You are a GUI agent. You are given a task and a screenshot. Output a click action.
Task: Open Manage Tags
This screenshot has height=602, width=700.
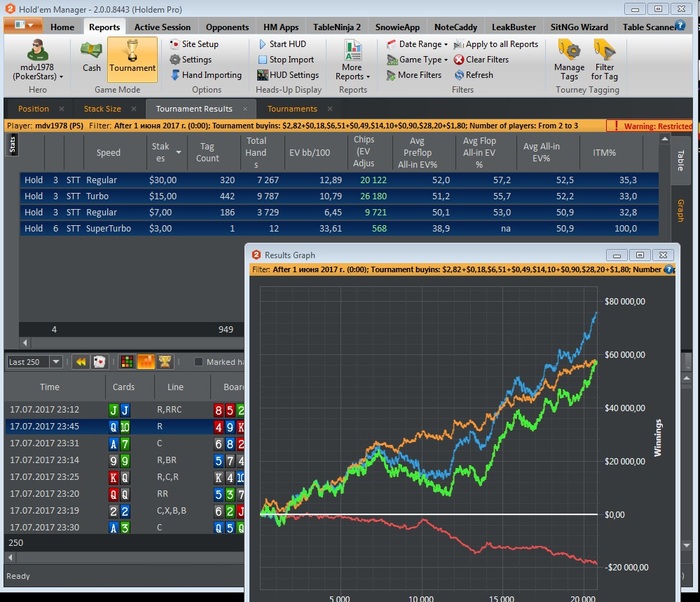click(x=569, y=60)
